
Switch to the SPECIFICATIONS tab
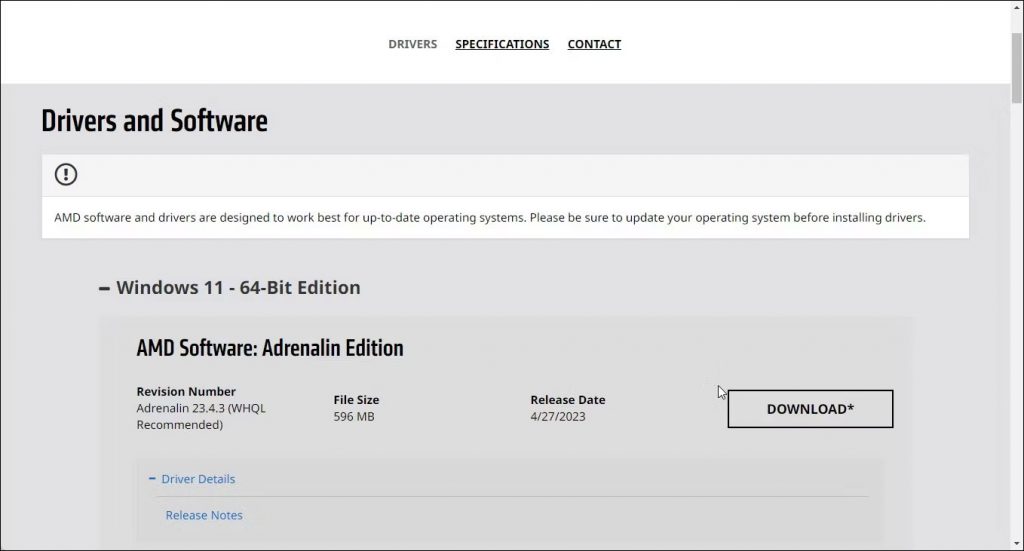502,44
